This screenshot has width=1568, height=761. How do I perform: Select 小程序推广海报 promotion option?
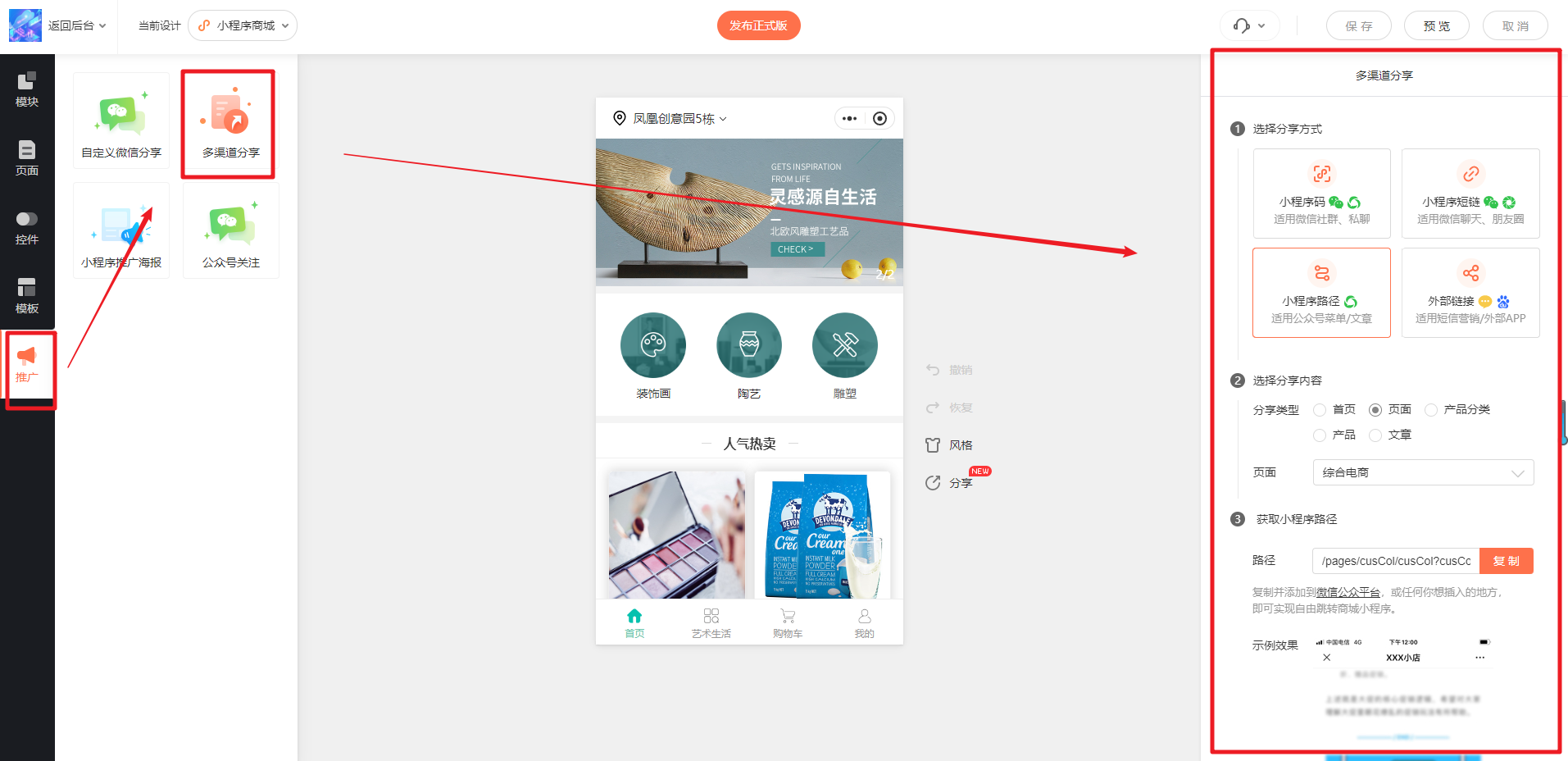point(121,230)
